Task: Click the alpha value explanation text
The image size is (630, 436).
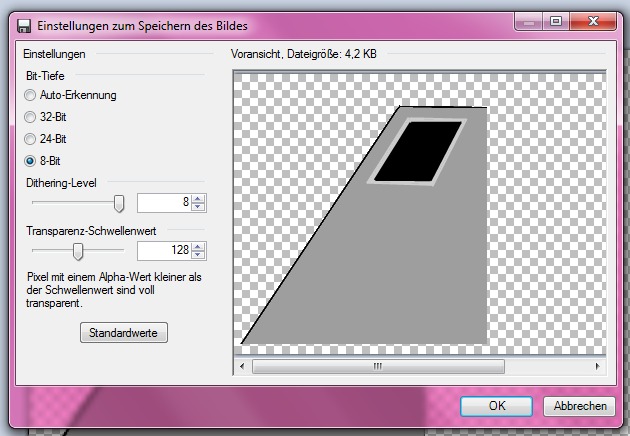Action: tap(114, 290)
